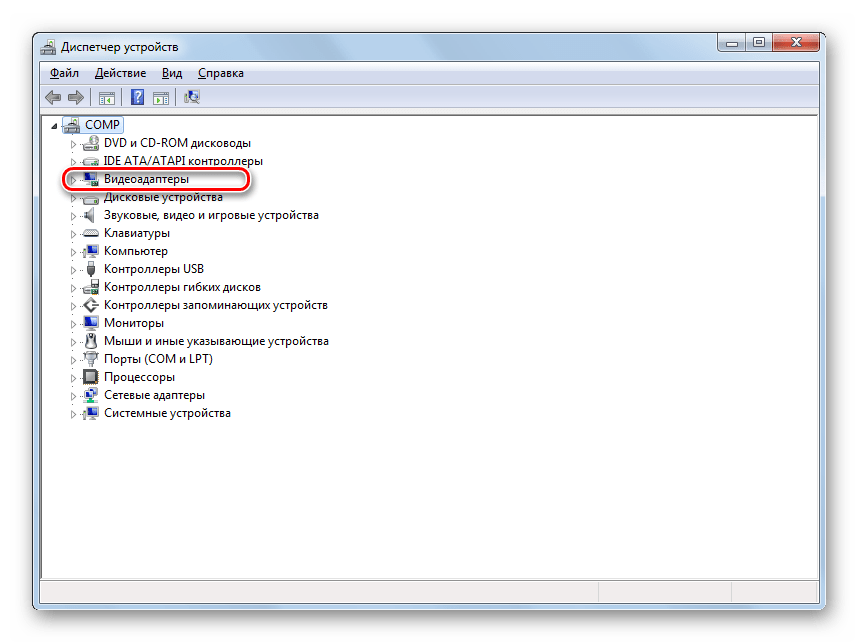Image resolution: width=859 pixels, height=643 pixels.
Task: Minimize the Диспетчер устройств window
Action: pyautogui.click(x=731, y=43)
